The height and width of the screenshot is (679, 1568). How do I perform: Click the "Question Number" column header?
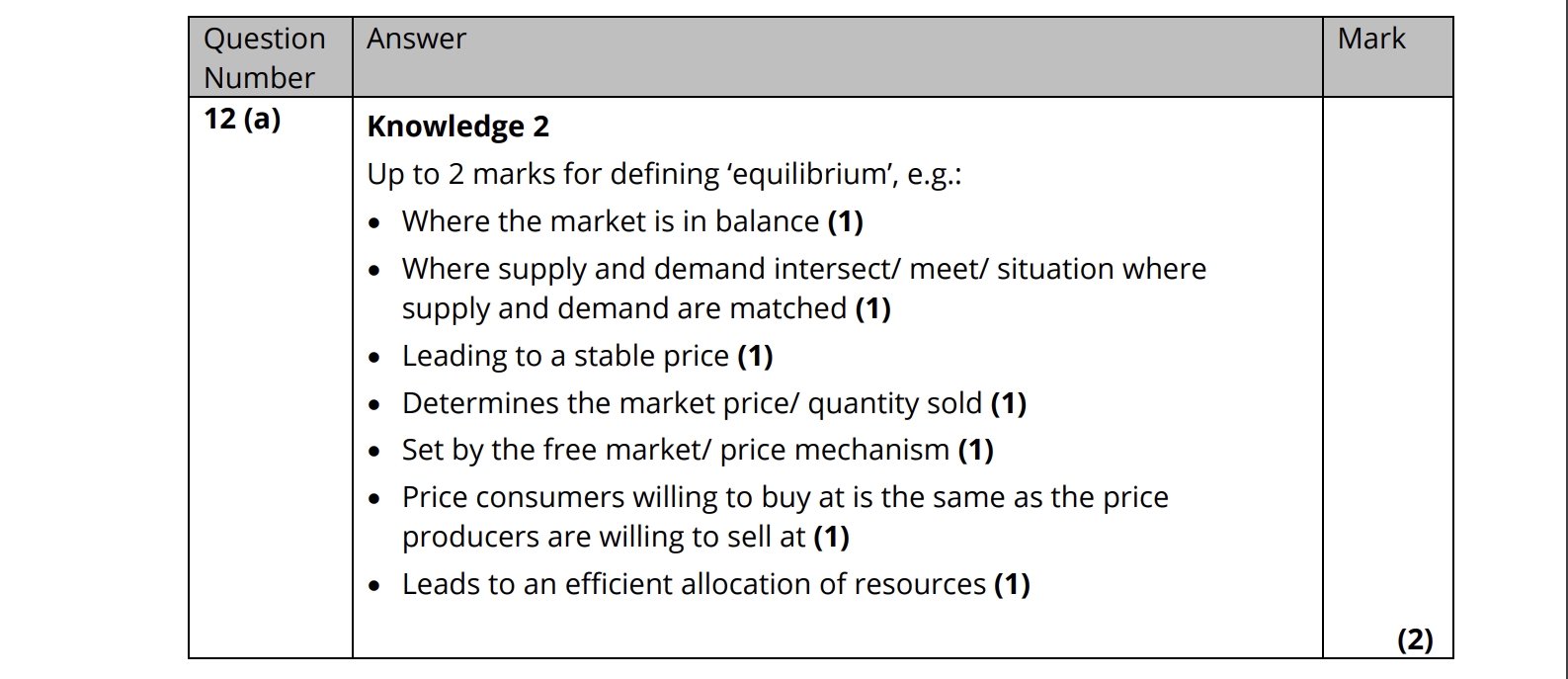coord(264,57)
